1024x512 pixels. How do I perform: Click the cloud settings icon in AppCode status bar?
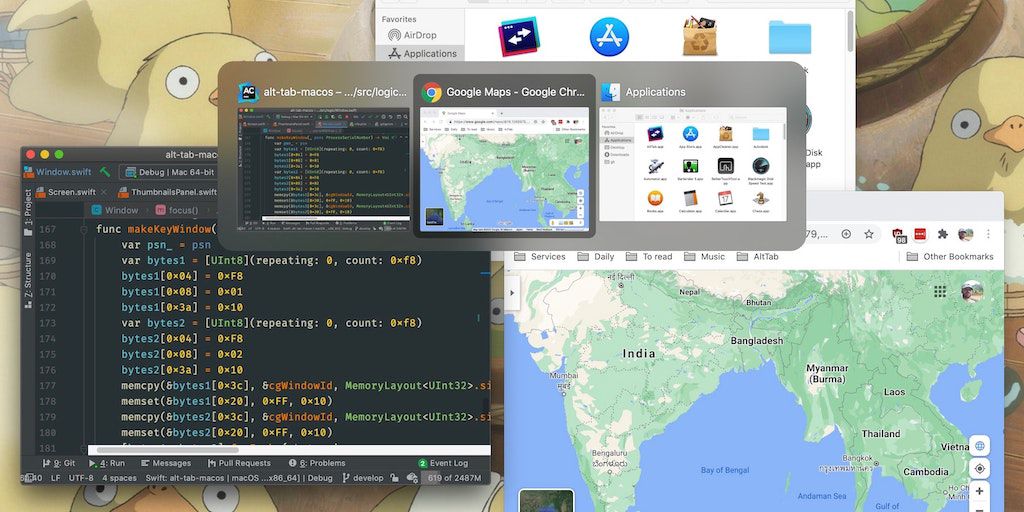[x=412, y=478]
